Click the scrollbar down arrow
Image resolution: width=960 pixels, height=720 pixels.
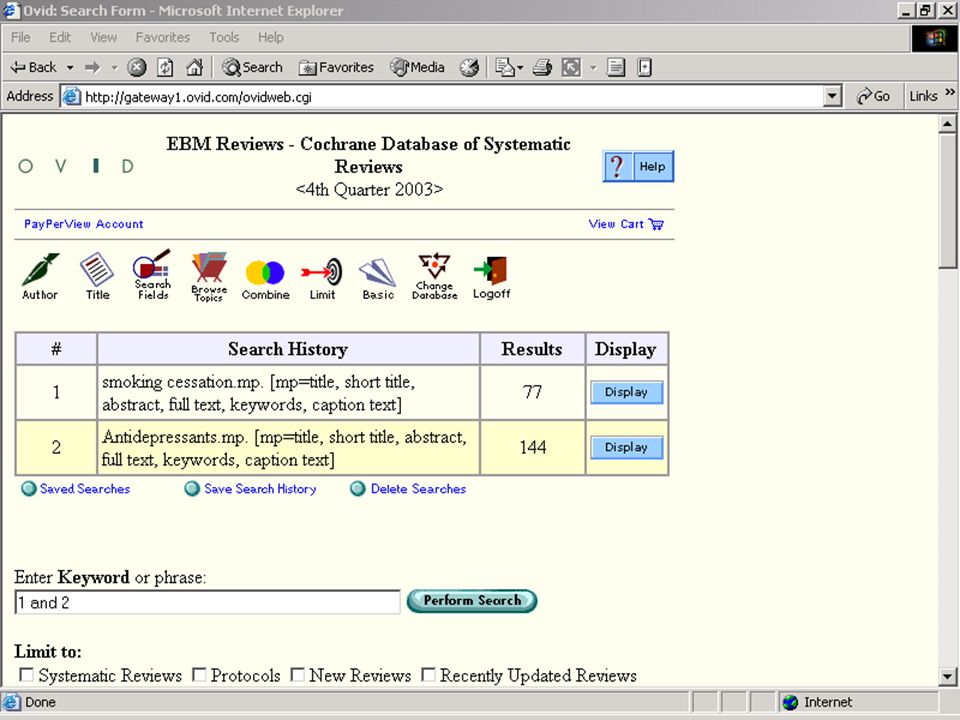point(948,677)
